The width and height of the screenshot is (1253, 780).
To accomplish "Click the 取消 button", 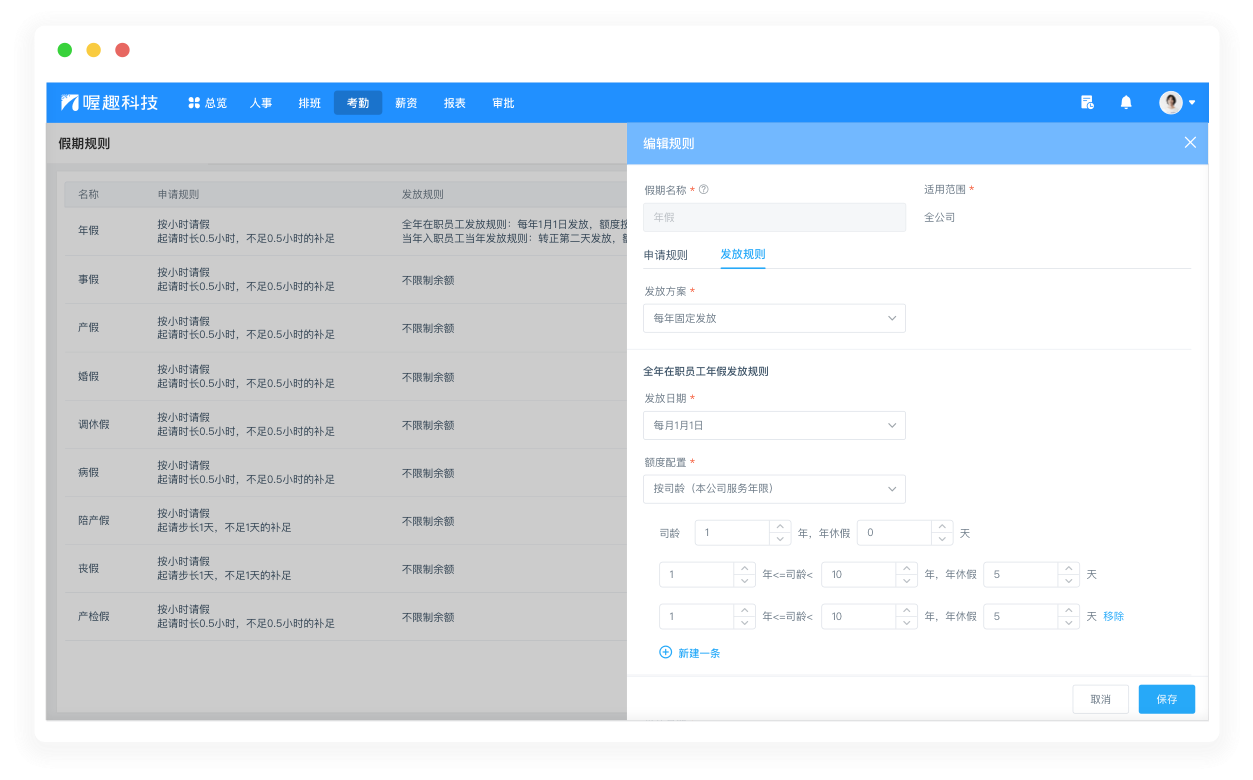I will (1100, 699).
